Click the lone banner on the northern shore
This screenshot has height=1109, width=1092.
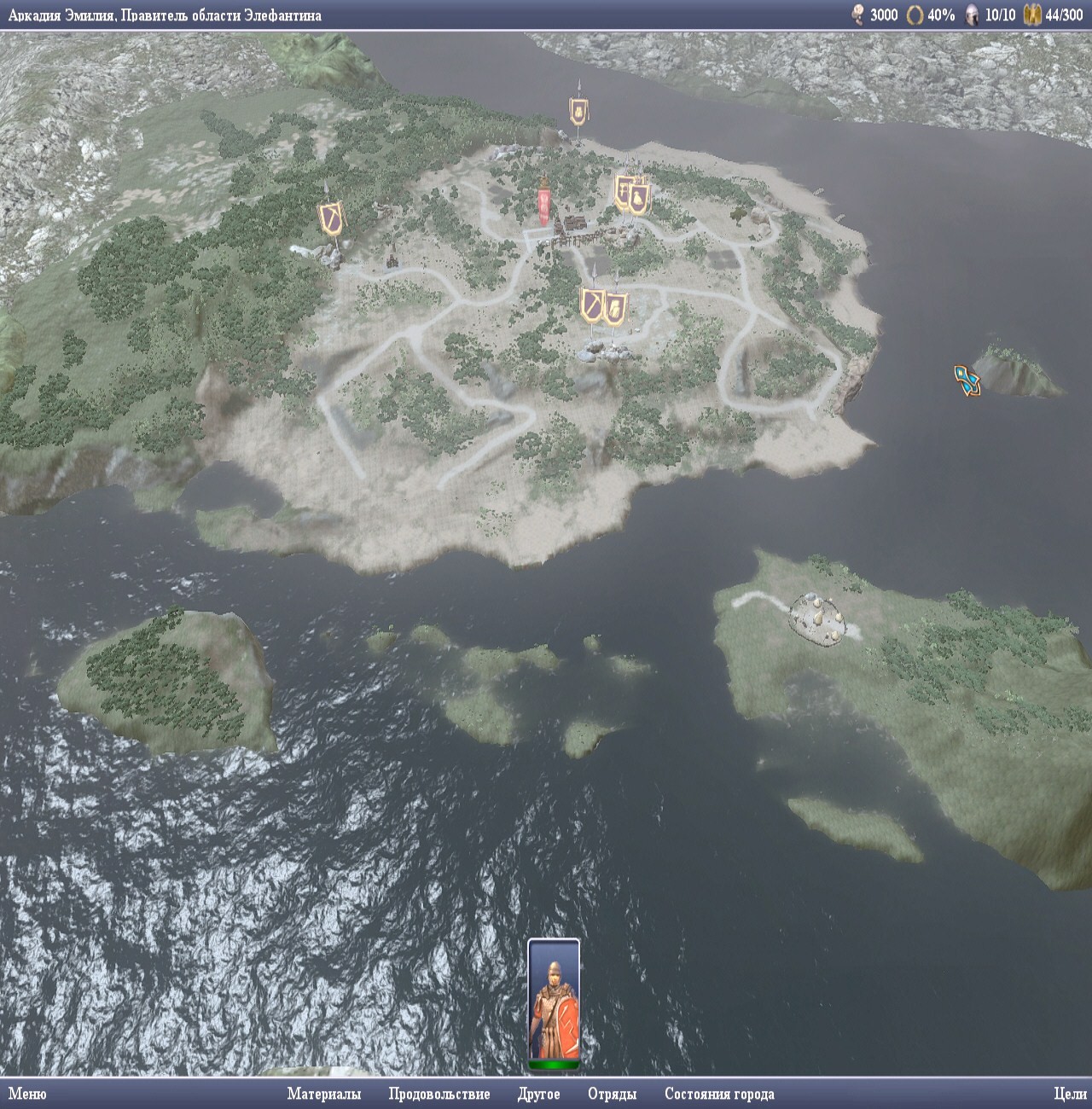pos(578,112)
